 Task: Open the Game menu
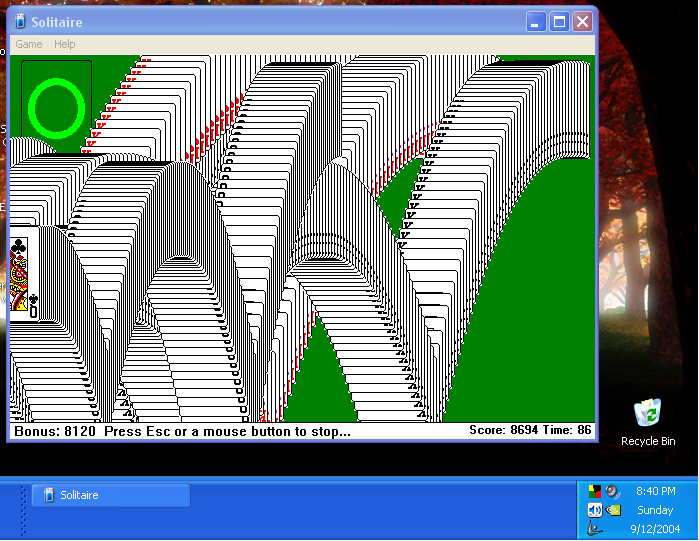pyautogui.click(x=29, y=44)
